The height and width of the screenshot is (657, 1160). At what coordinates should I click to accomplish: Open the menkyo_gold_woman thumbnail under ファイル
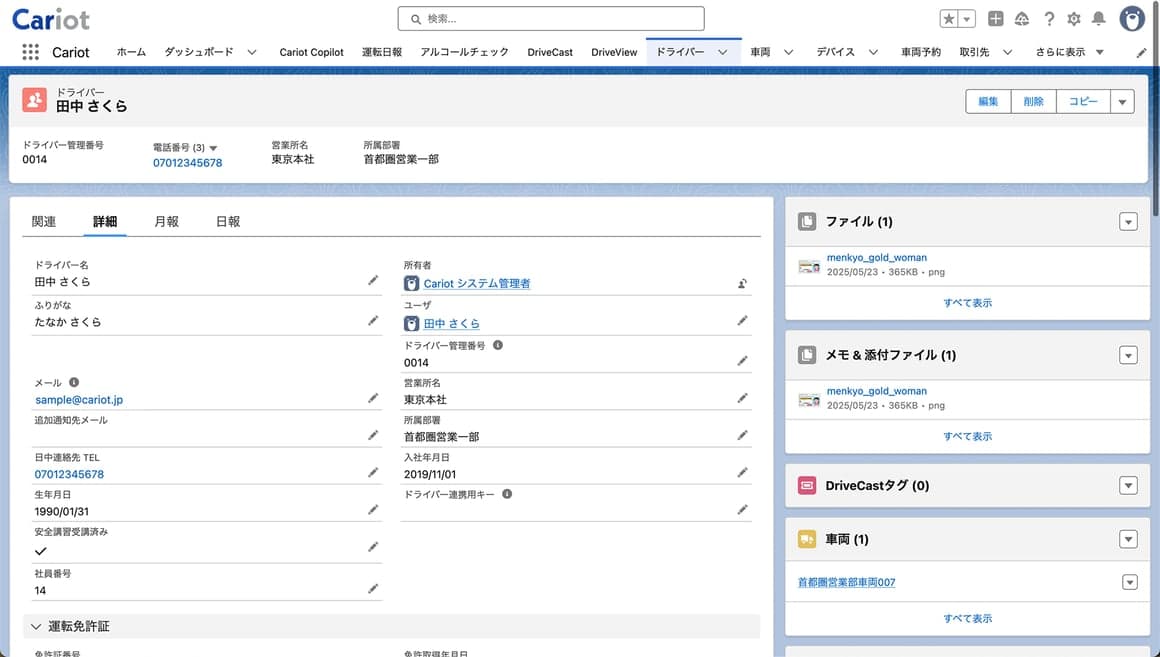tap(809, 266)
